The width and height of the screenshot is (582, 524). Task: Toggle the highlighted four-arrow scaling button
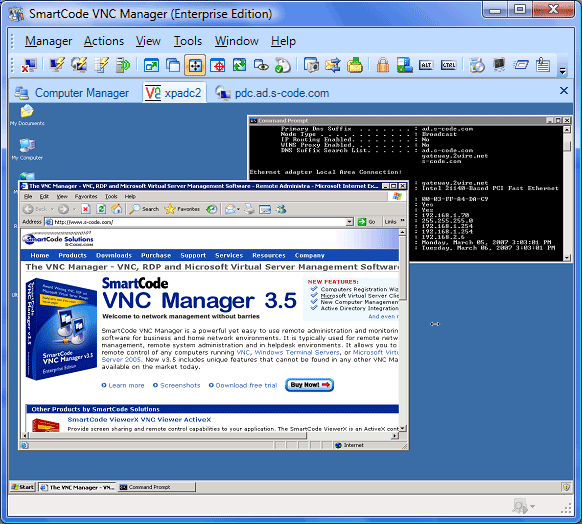click(195, 65)
